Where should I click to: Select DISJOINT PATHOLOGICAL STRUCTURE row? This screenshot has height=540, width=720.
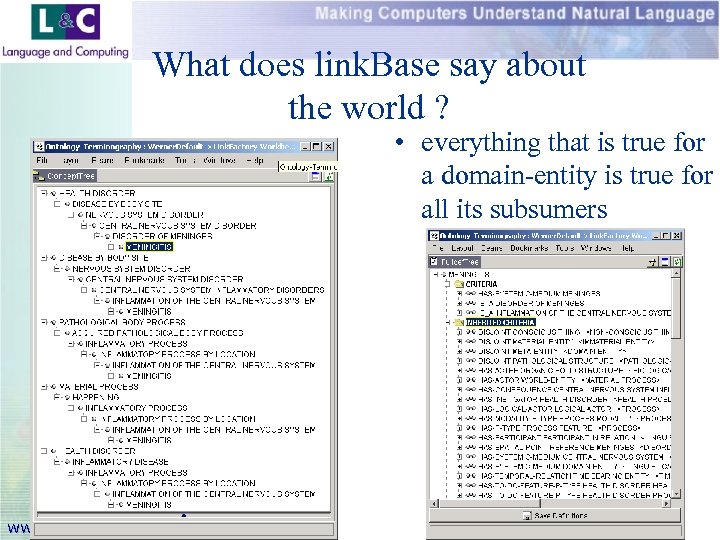(574, 361)
